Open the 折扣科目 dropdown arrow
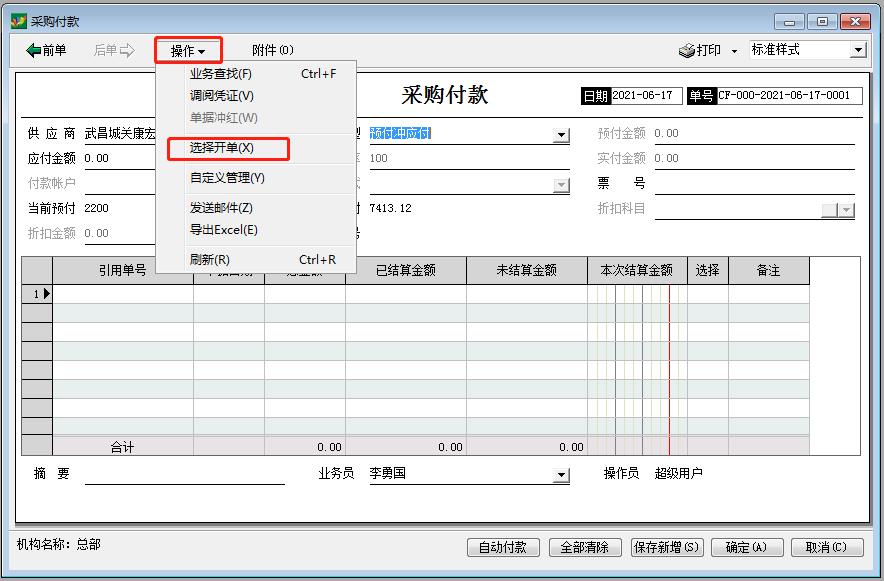This screenshot has width=884, height=581. (847, 210)
